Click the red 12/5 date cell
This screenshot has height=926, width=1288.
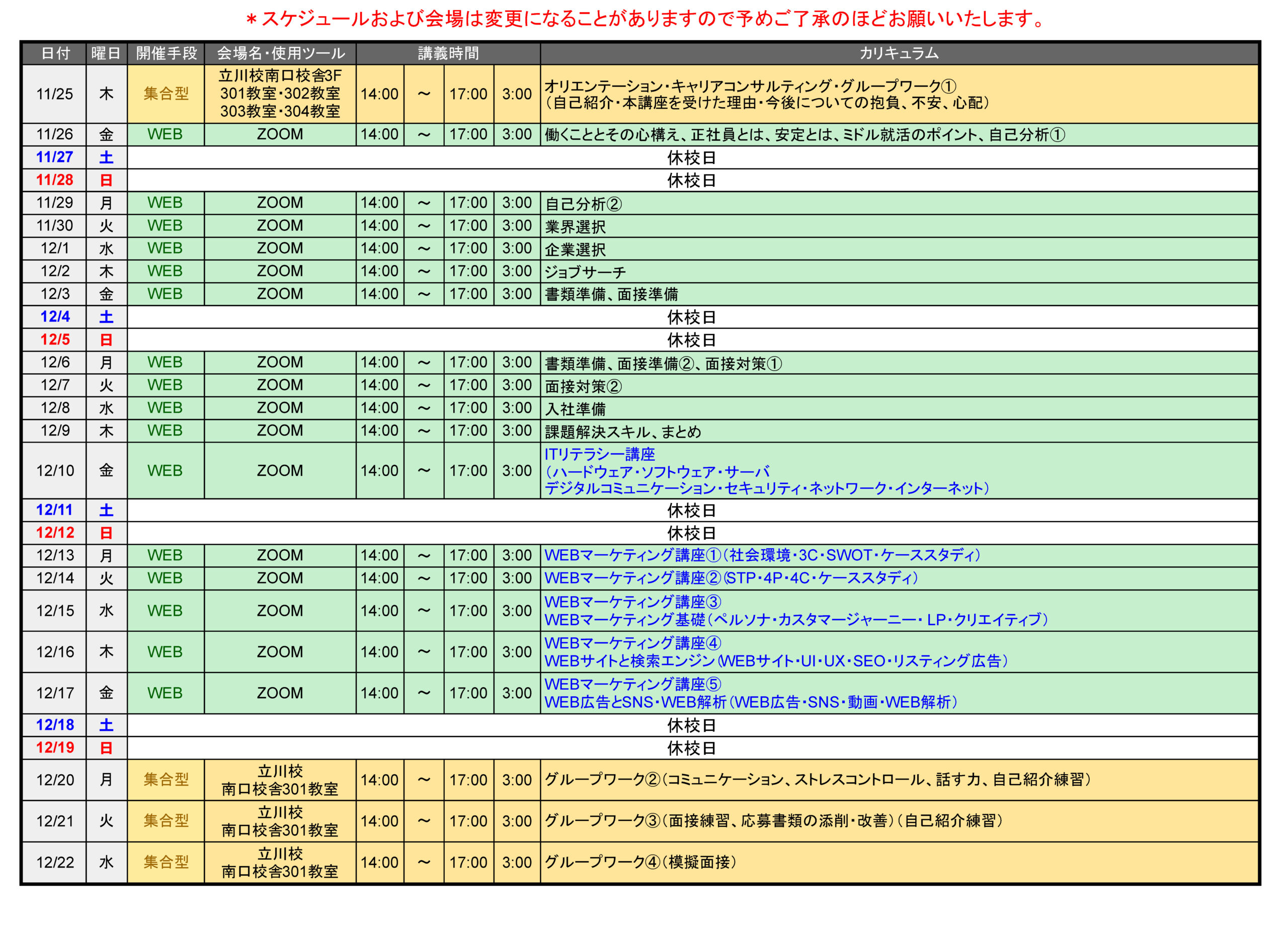(x=54, y=340)
